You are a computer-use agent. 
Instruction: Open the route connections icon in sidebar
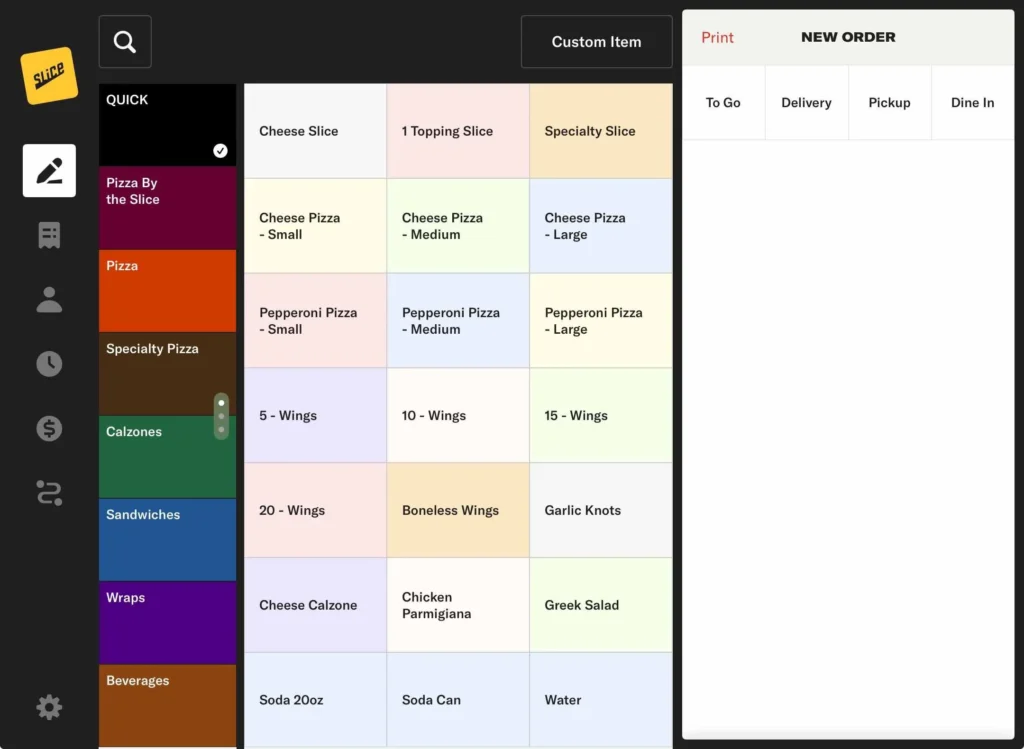(49, 493)
